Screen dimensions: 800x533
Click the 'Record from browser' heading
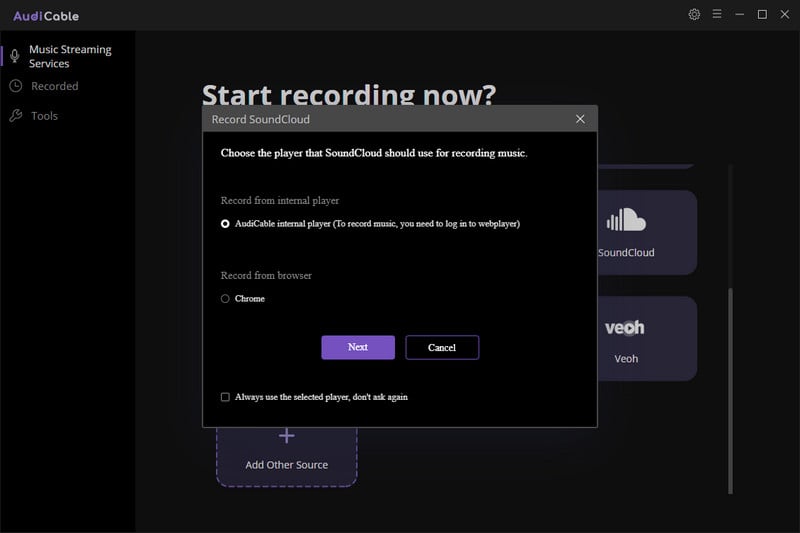266,275
